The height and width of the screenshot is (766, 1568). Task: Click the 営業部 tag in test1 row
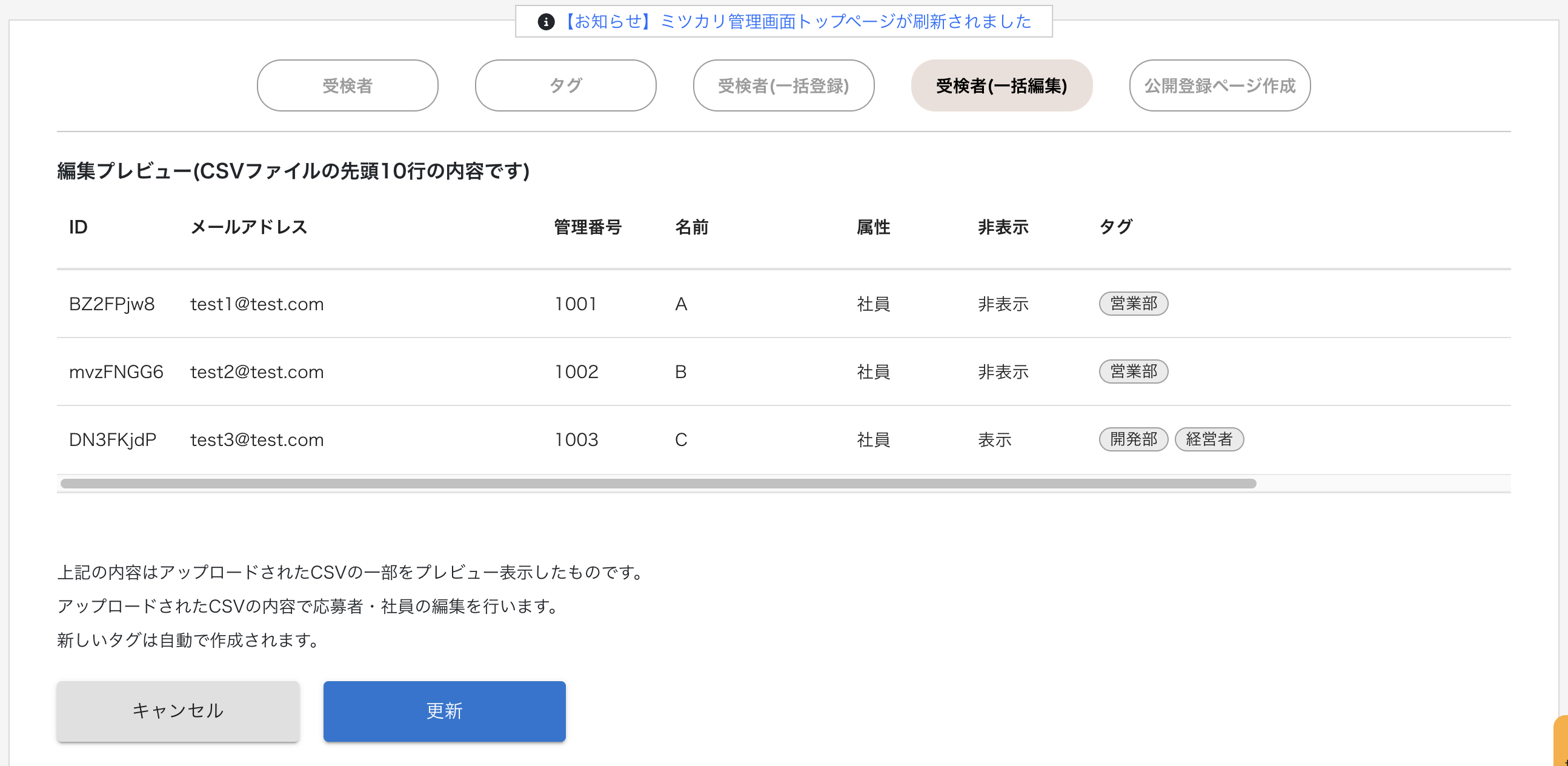point(1133,303)
